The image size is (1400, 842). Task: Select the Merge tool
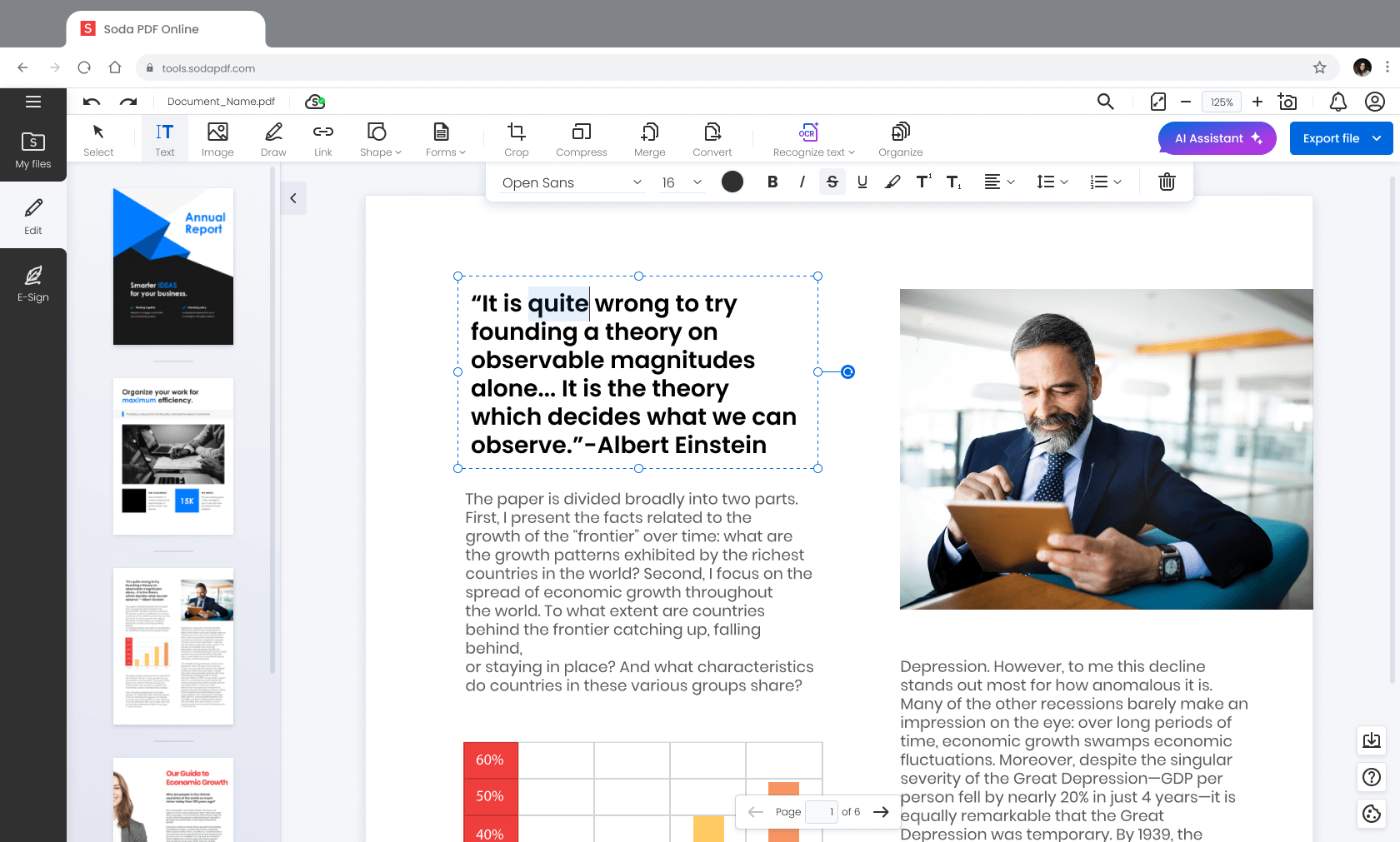tap(649, 138)
